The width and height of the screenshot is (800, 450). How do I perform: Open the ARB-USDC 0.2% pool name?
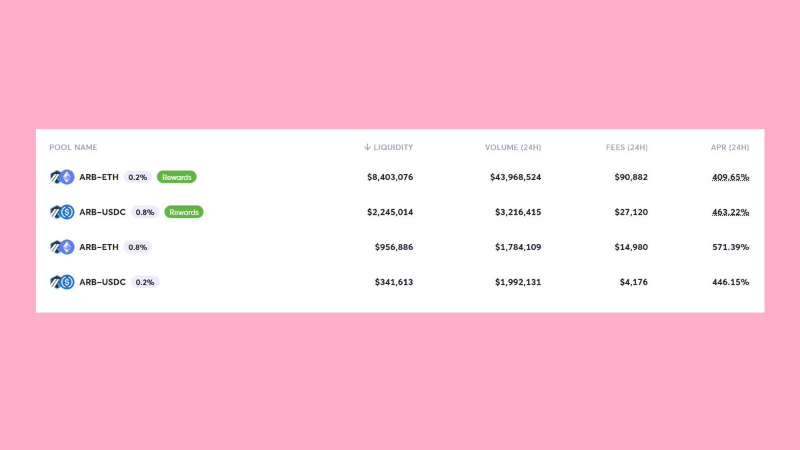point(102,282)
